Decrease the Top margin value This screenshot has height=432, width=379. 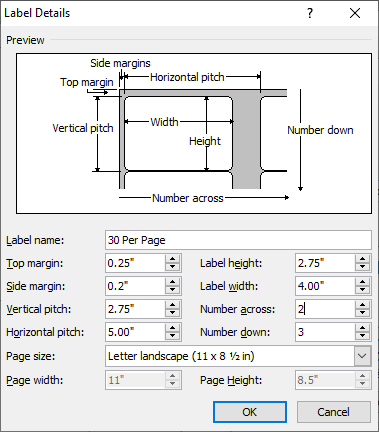[x=173, y=267]
